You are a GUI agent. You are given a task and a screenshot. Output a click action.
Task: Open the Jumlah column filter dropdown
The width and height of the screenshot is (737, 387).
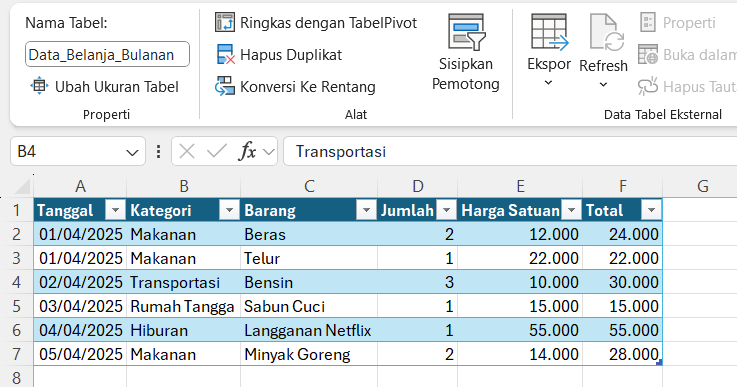click(447, 210)
